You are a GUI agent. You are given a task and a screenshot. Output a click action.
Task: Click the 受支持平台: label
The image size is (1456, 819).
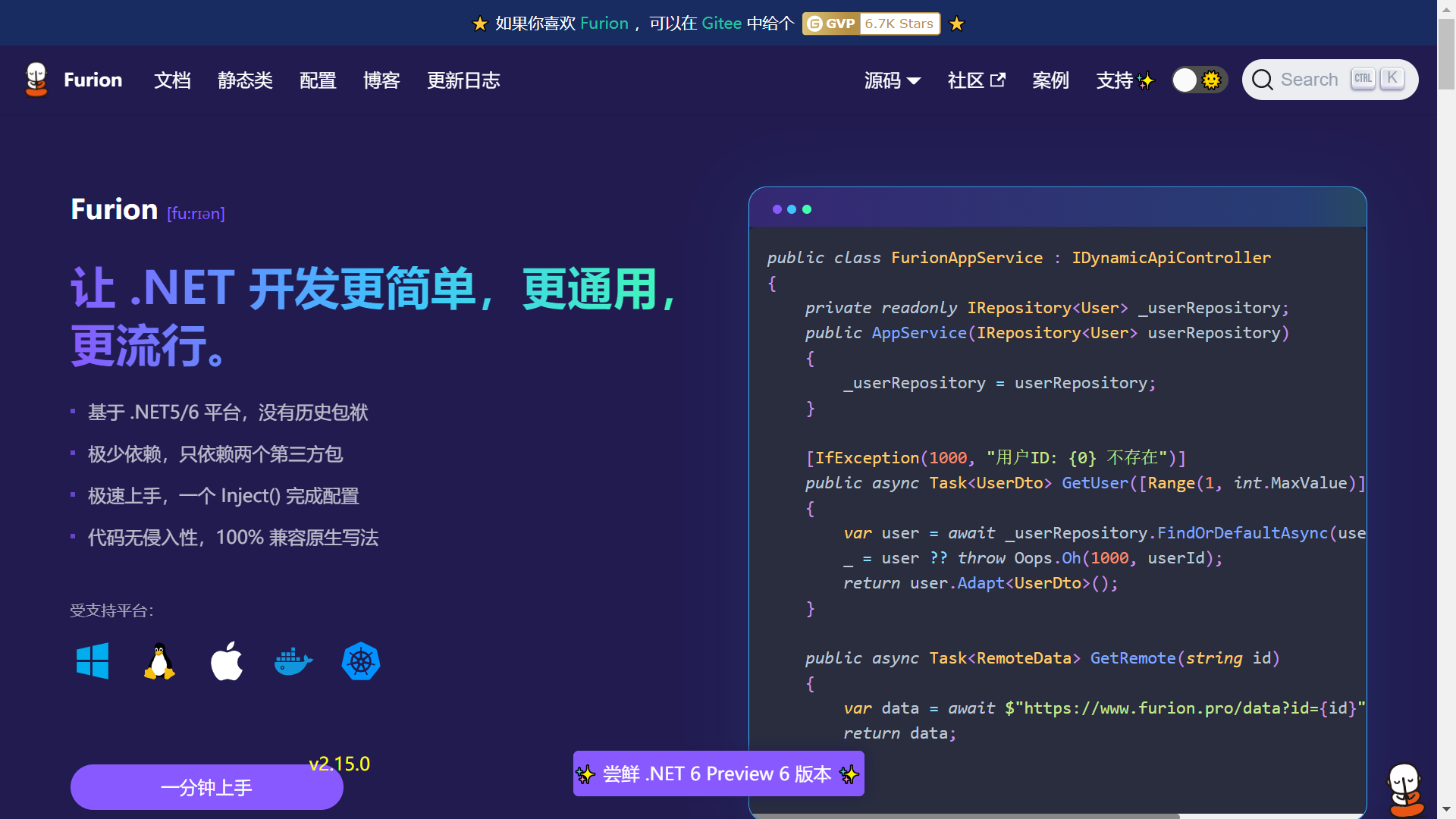(x=111, y=610)
